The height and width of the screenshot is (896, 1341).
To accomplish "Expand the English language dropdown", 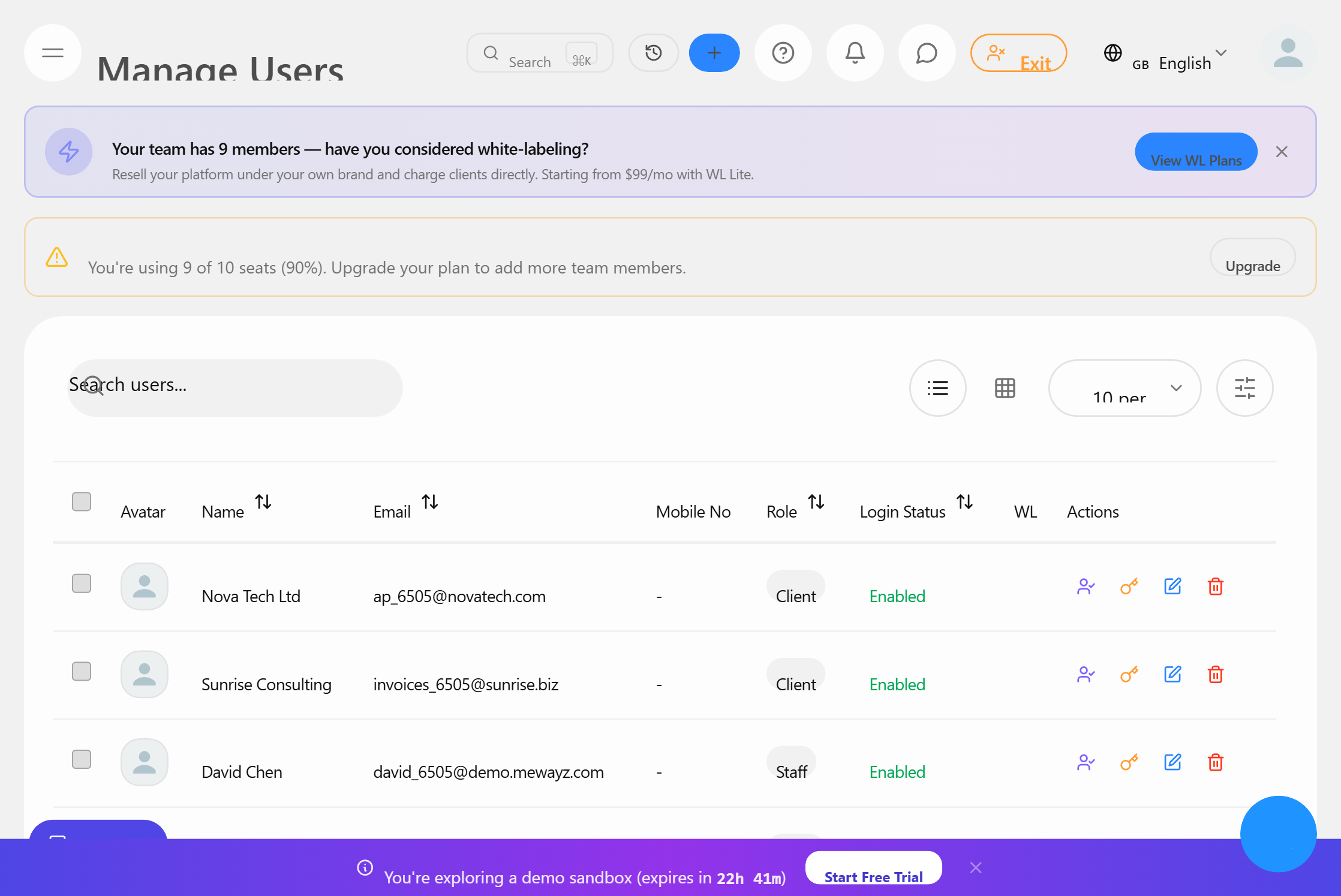I will pyautogui.click(x=1222, y=54).
